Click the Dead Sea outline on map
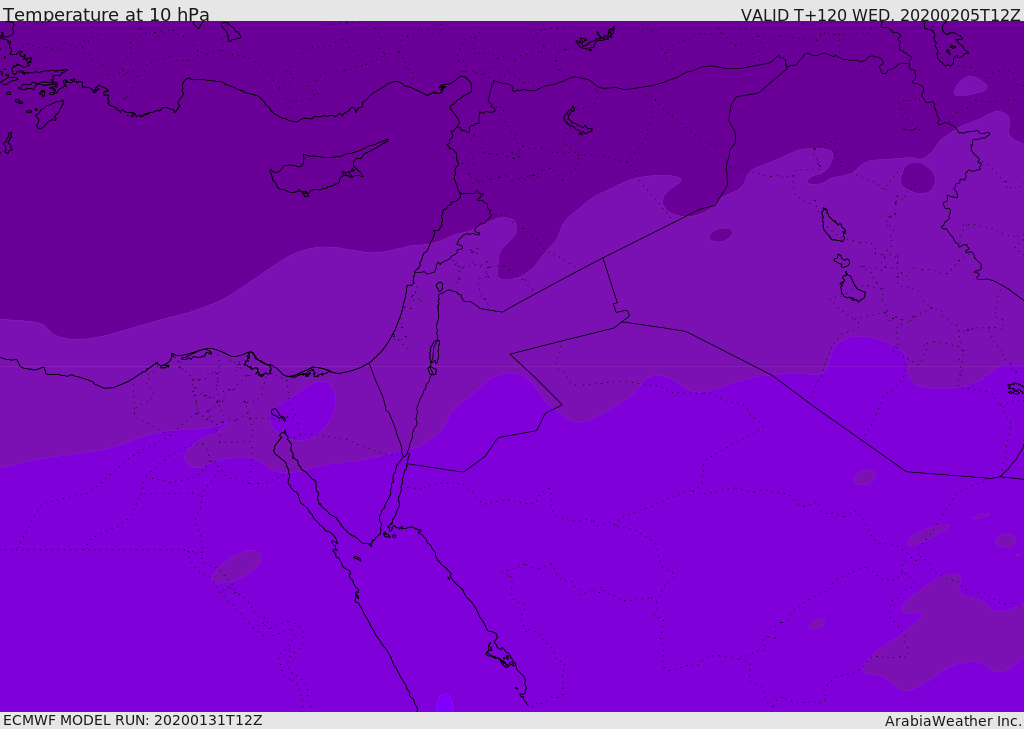The width and height of the screenshot is (1024, 729). [x=434, y=352]
